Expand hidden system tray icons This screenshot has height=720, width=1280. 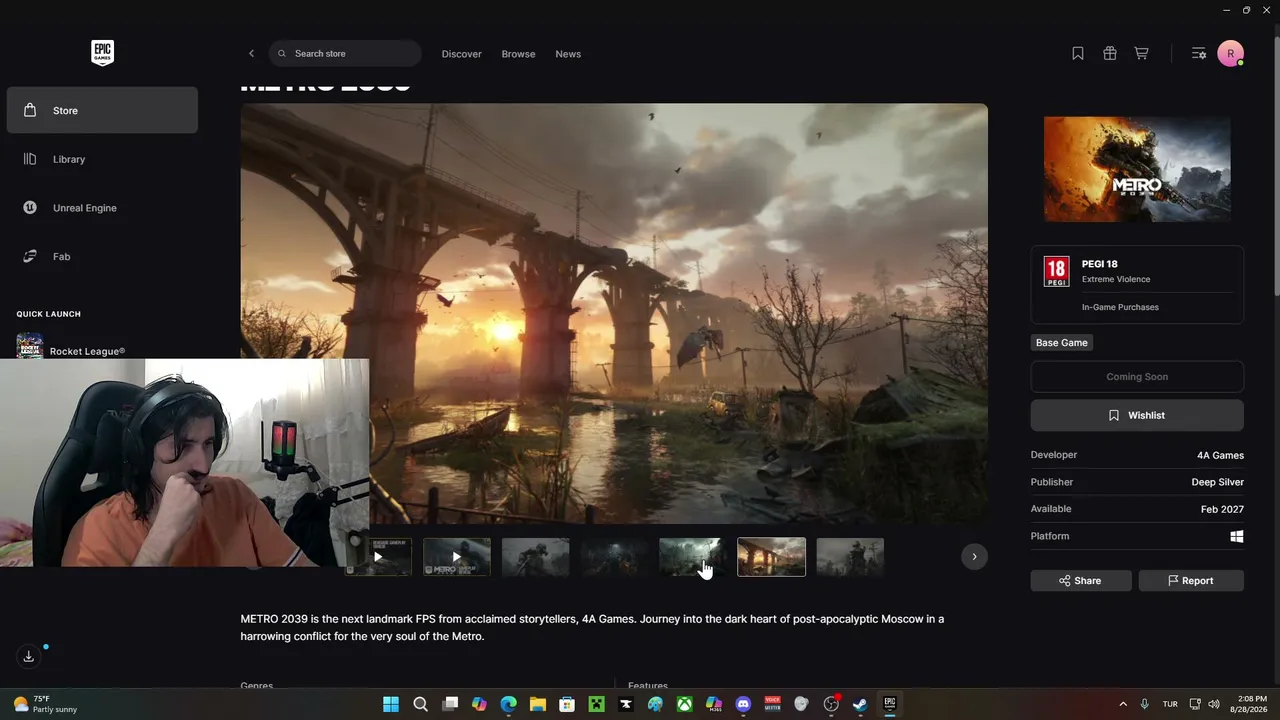click(1122, 704)
